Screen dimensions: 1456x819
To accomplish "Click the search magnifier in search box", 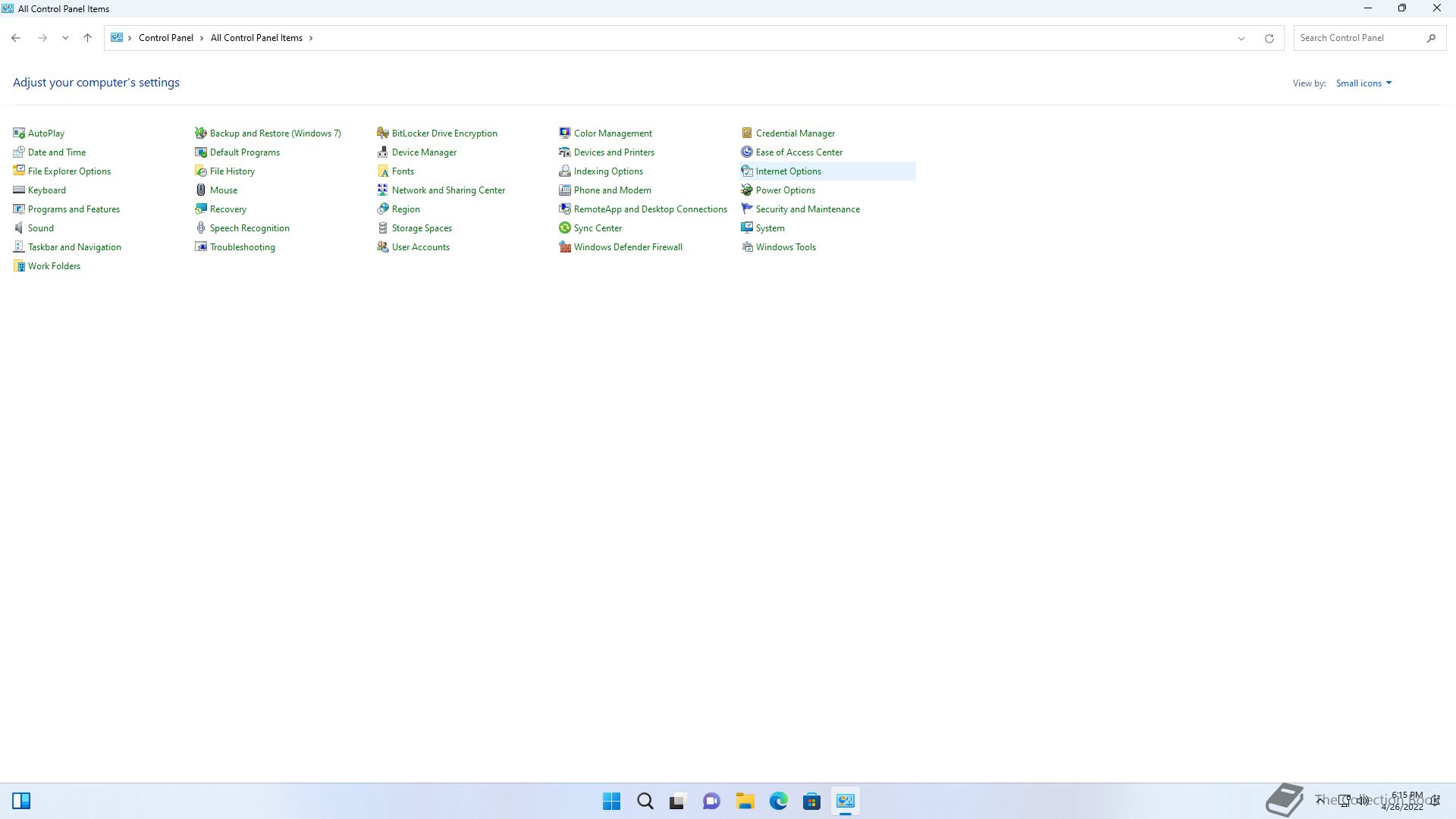I will click(x=1431, y=38).
